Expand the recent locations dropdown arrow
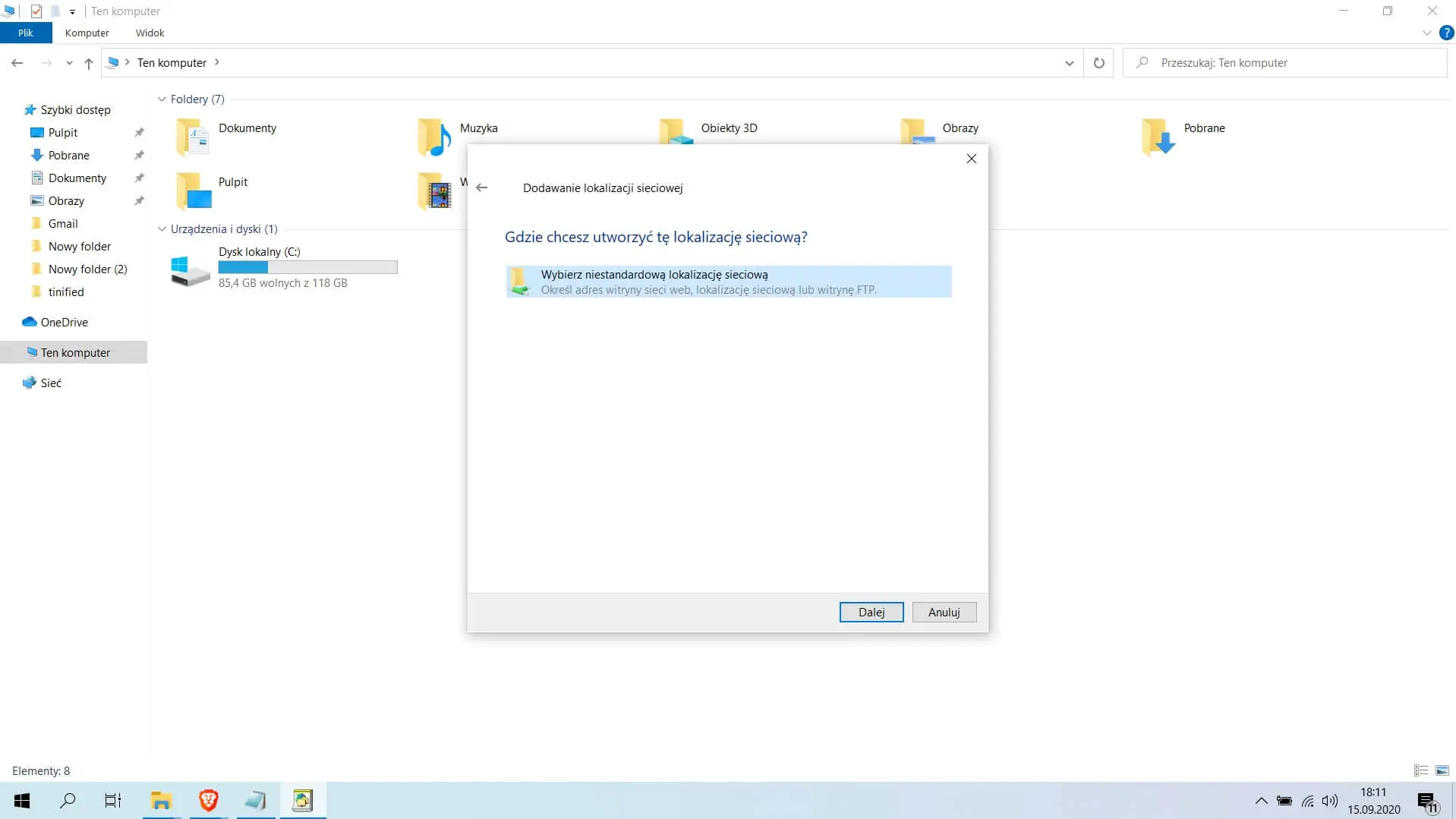The image size is (1456, 819). click(69, 64)
